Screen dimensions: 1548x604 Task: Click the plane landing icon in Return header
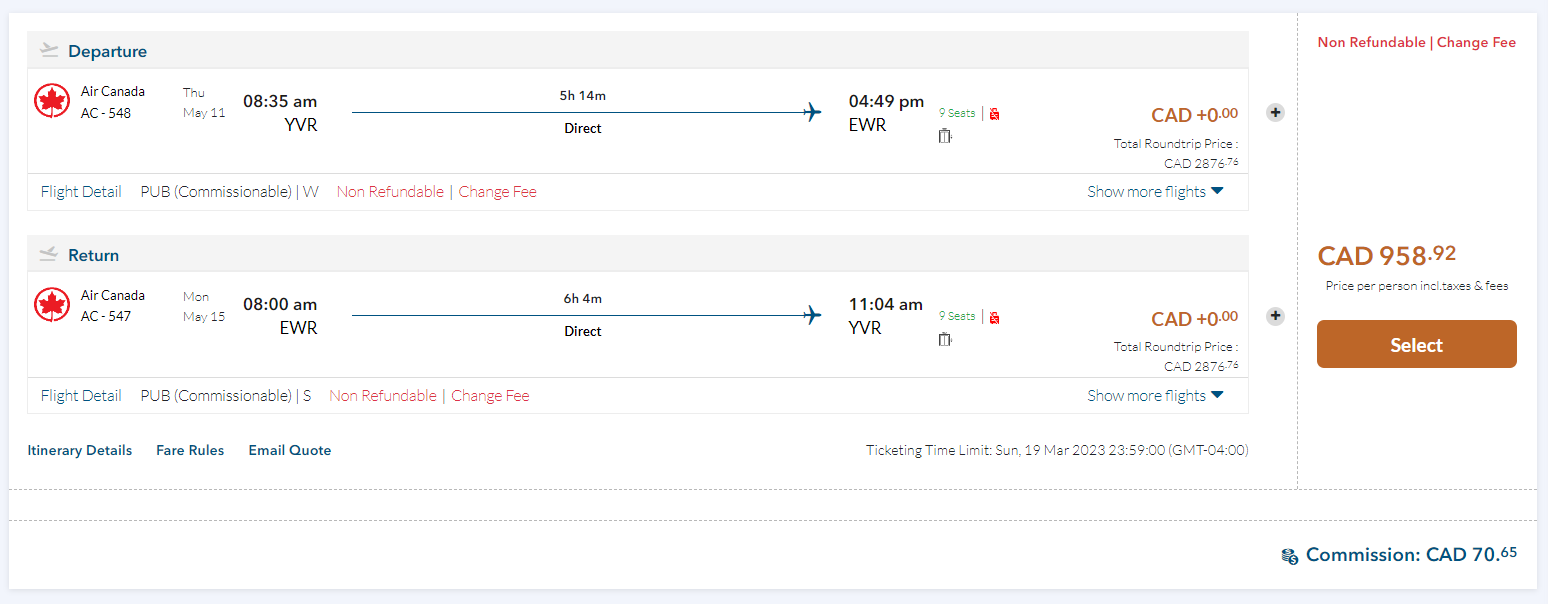[49, 254]
